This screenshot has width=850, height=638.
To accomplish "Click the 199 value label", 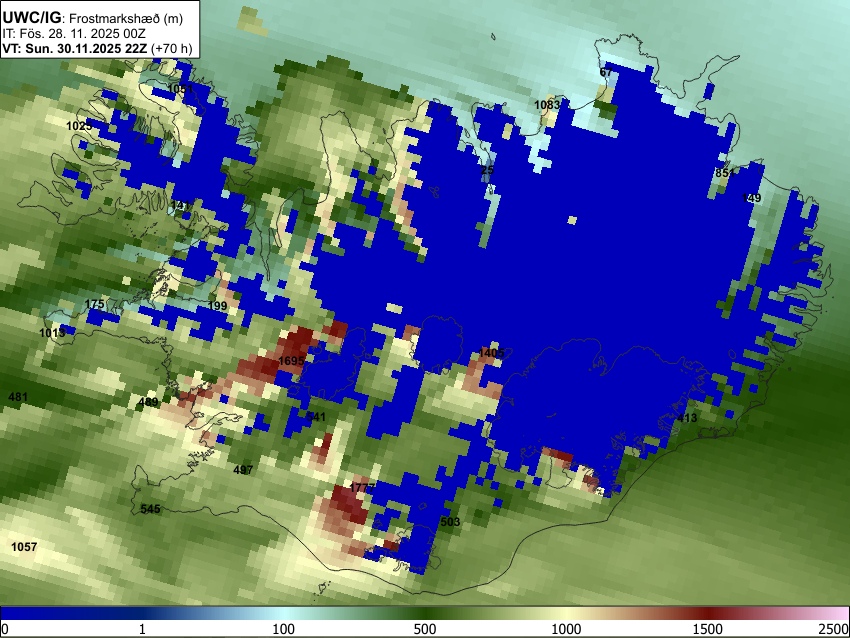I will 217,306.
